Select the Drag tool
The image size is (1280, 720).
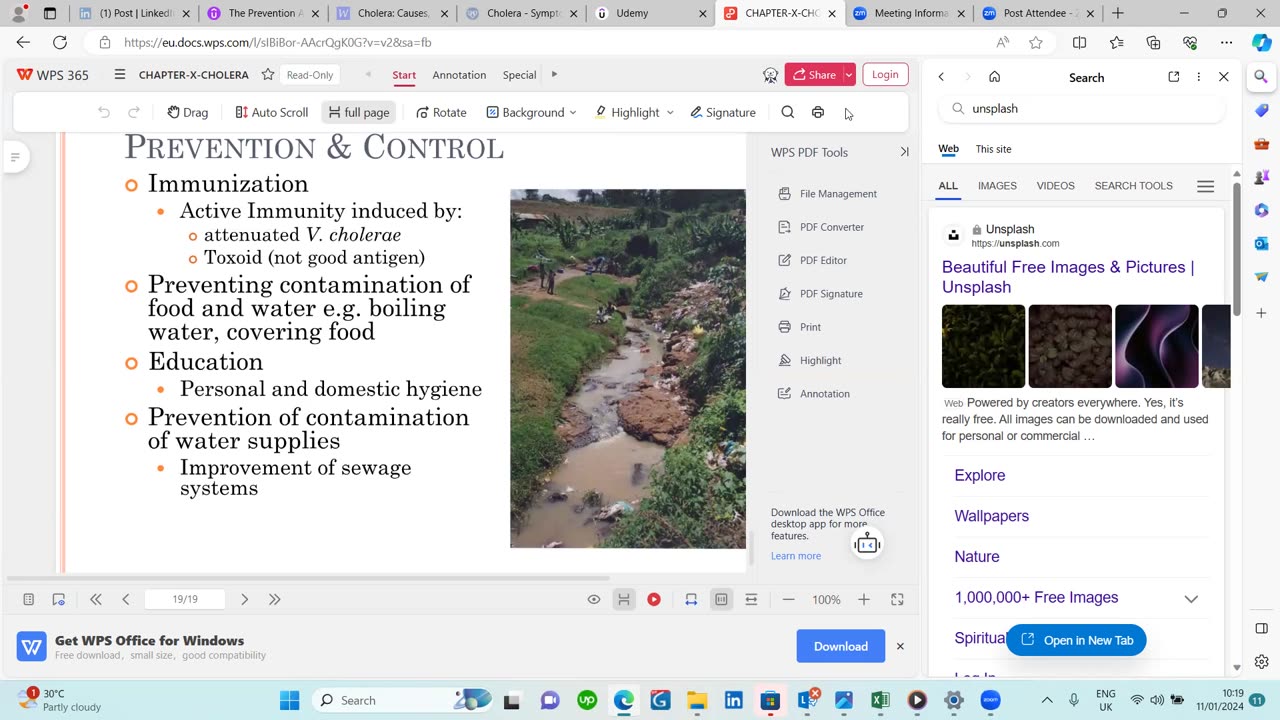pos(188,112)
